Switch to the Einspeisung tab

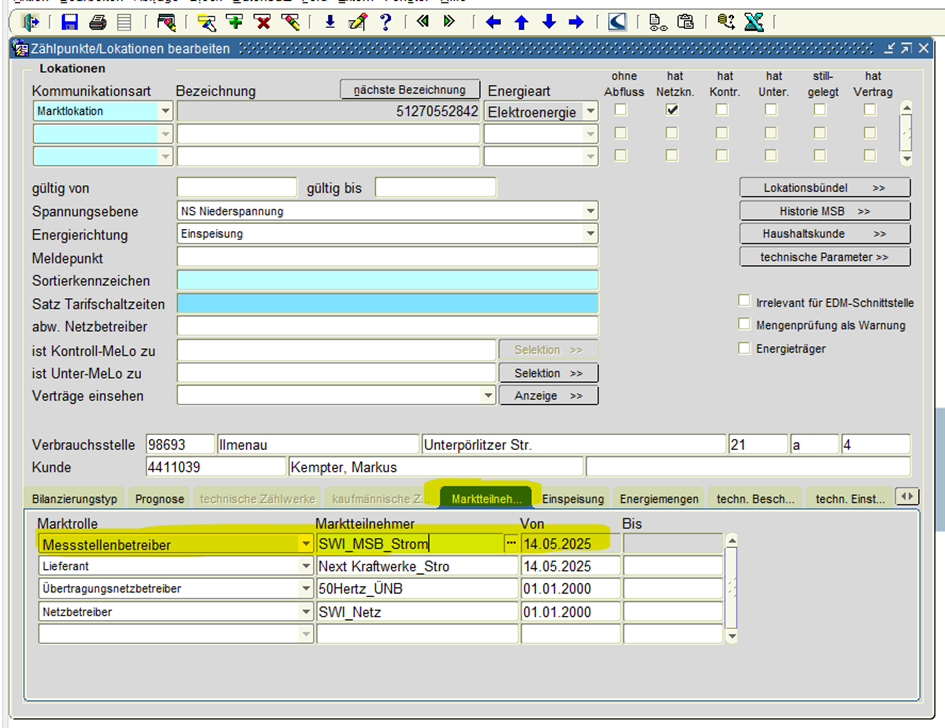click(573, 498)
